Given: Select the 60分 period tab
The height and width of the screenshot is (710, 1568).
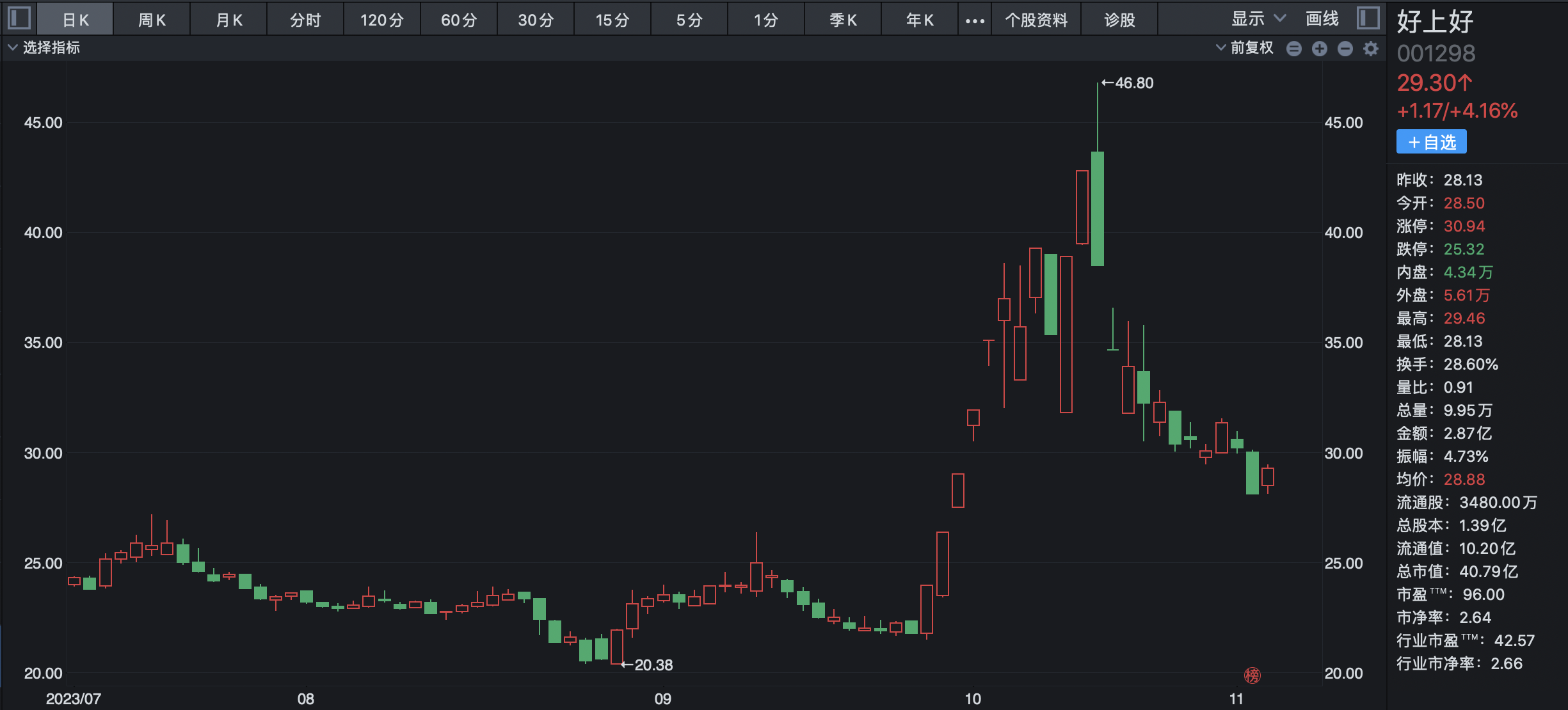Looking at the screenshot, I should (x=459, y=20).
